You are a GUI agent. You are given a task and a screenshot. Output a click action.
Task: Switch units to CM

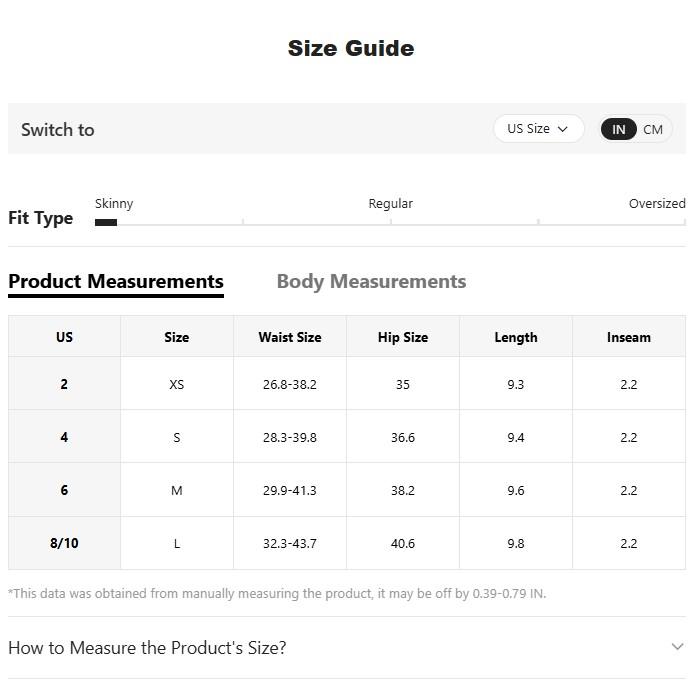[653, 129]
